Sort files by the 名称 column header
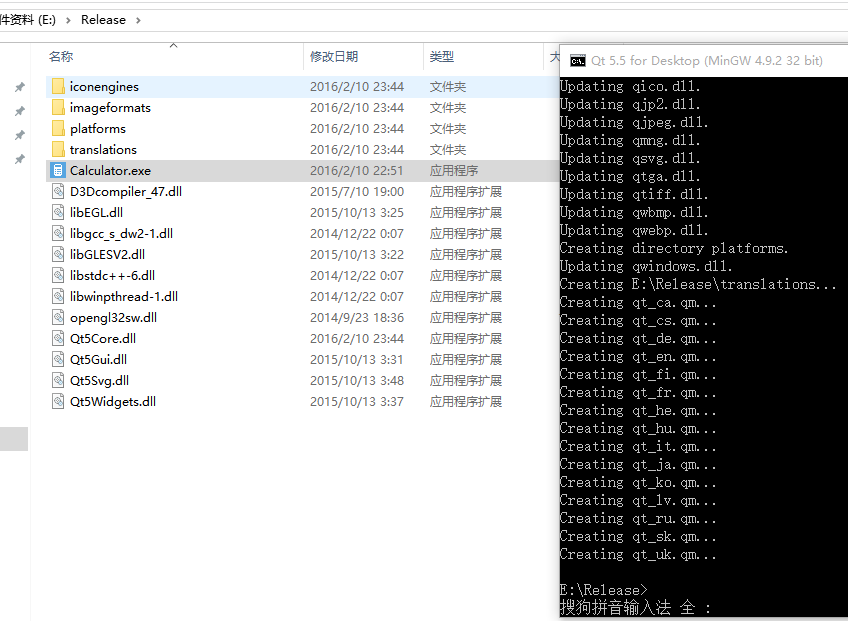Viewport: 848px width, 621px height. pos(61,56)
